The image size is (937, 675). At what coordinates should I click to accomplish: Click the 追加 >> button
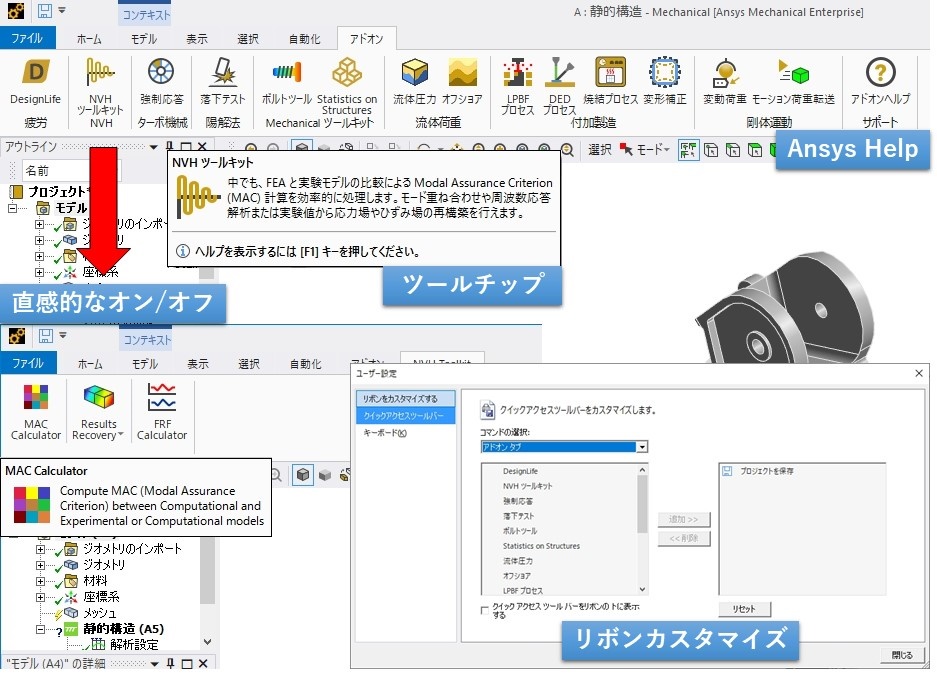[684, 519]
